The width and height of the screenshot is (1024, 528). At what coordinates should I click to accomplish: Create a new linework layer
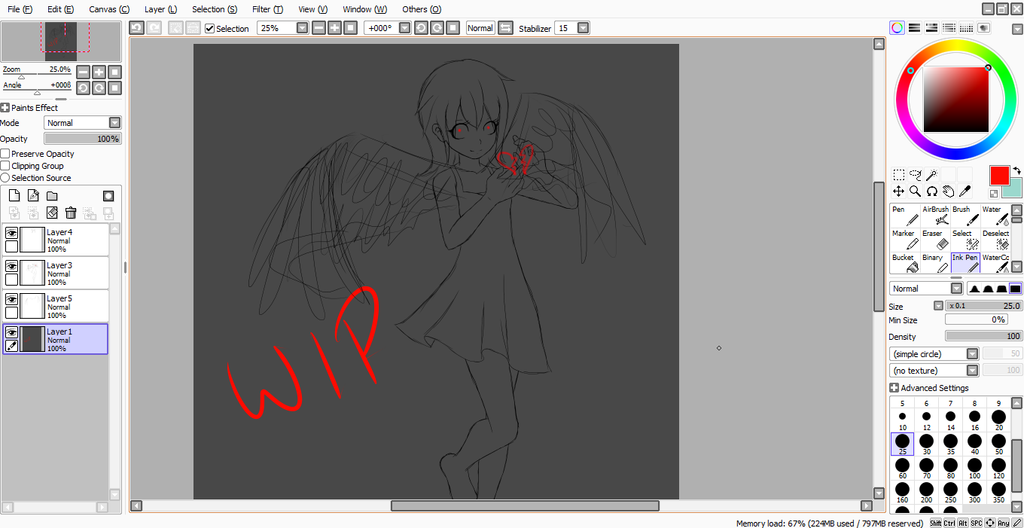pyautogui.click(x=33, y=195)
